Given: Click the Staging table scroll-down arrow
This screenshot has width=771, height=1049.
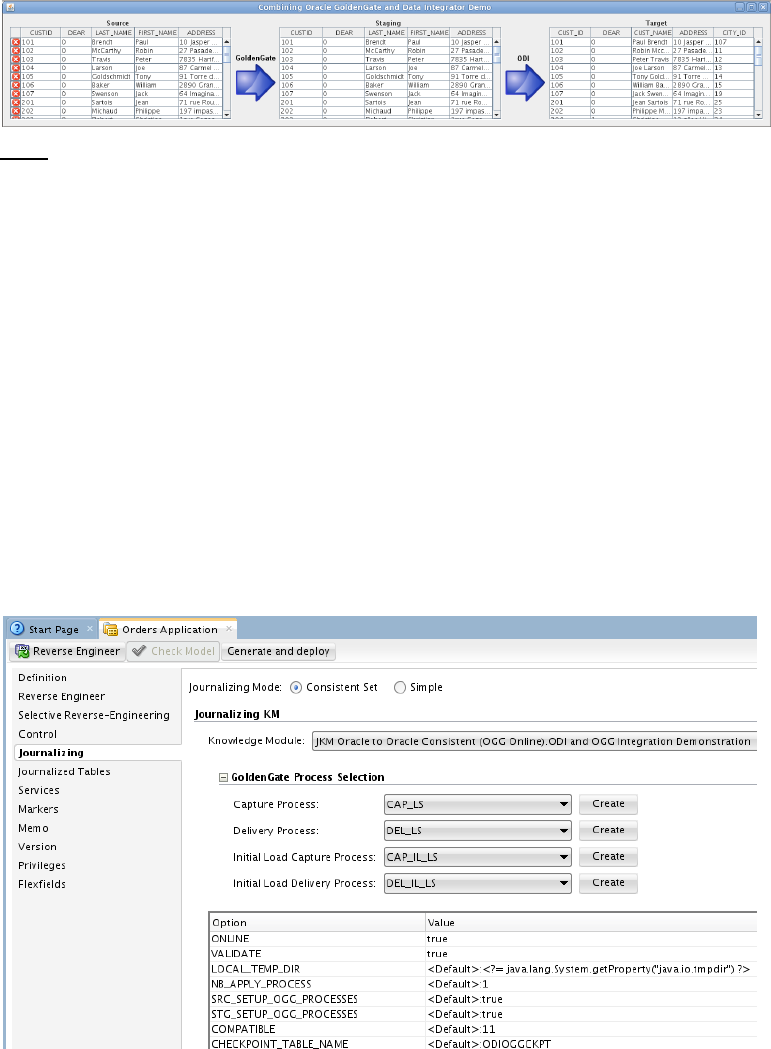Looking at the screenshot, I should (x=497, y=115).
